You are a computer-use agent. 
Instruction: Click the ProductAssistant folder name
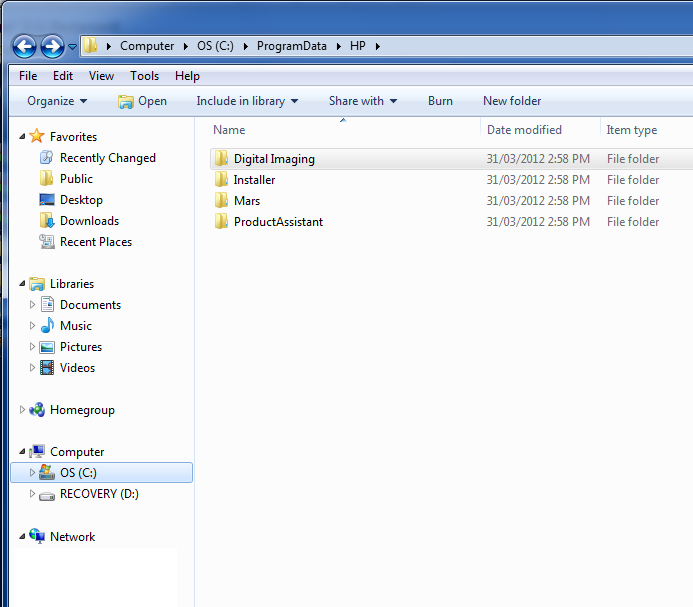278,222
